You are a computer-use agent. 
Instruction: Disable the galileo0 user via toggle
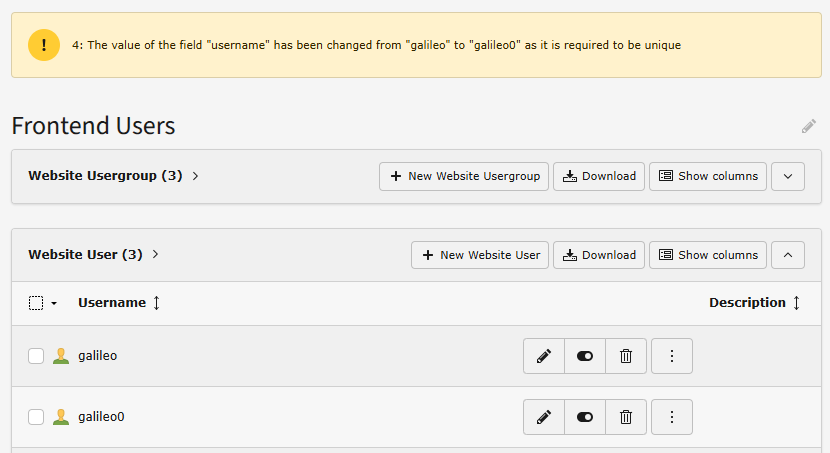[x=585, y=417]
